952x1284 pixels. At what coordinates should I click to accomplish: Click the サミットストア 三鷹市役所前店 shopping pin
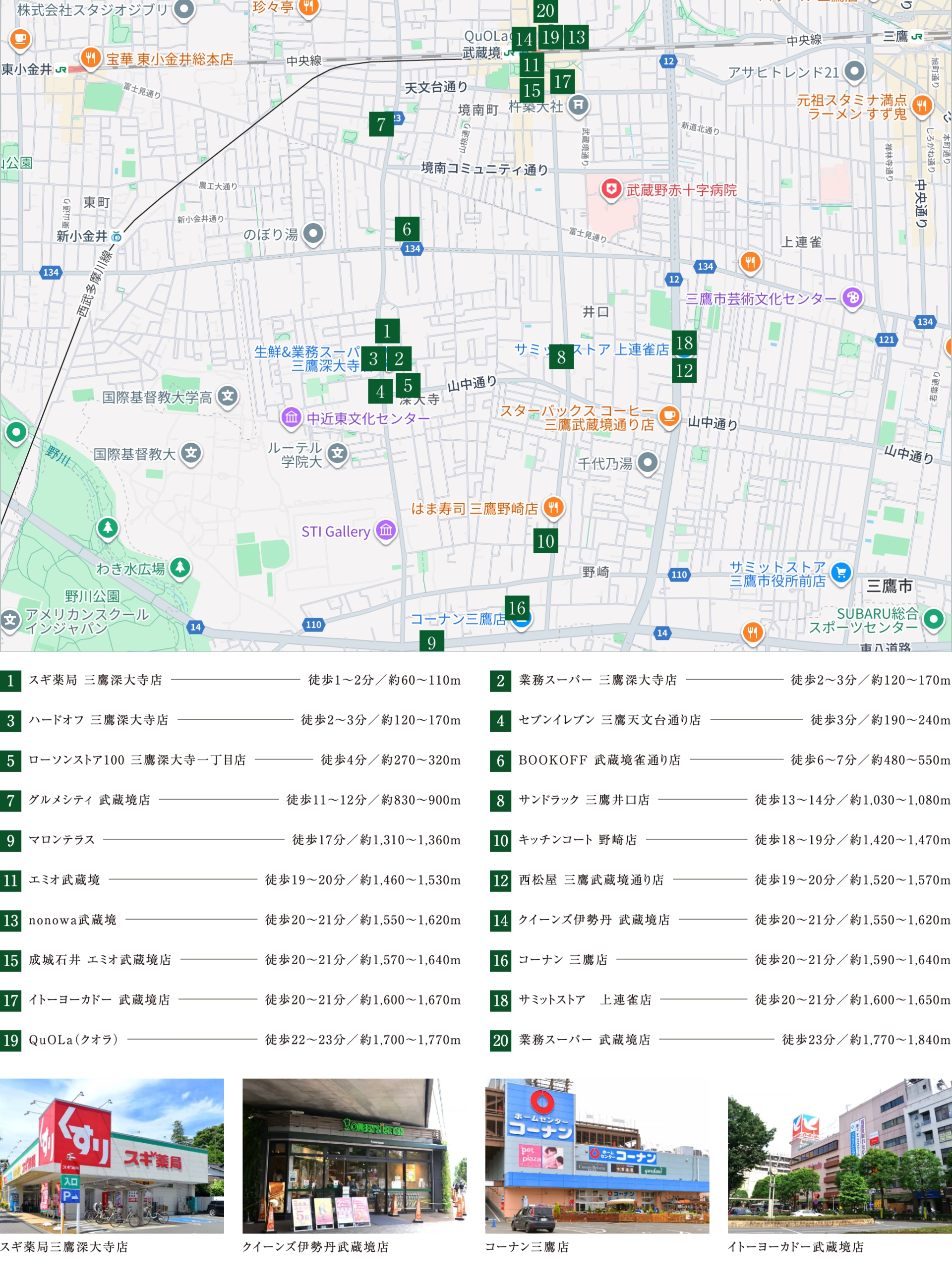coord(841,573)
